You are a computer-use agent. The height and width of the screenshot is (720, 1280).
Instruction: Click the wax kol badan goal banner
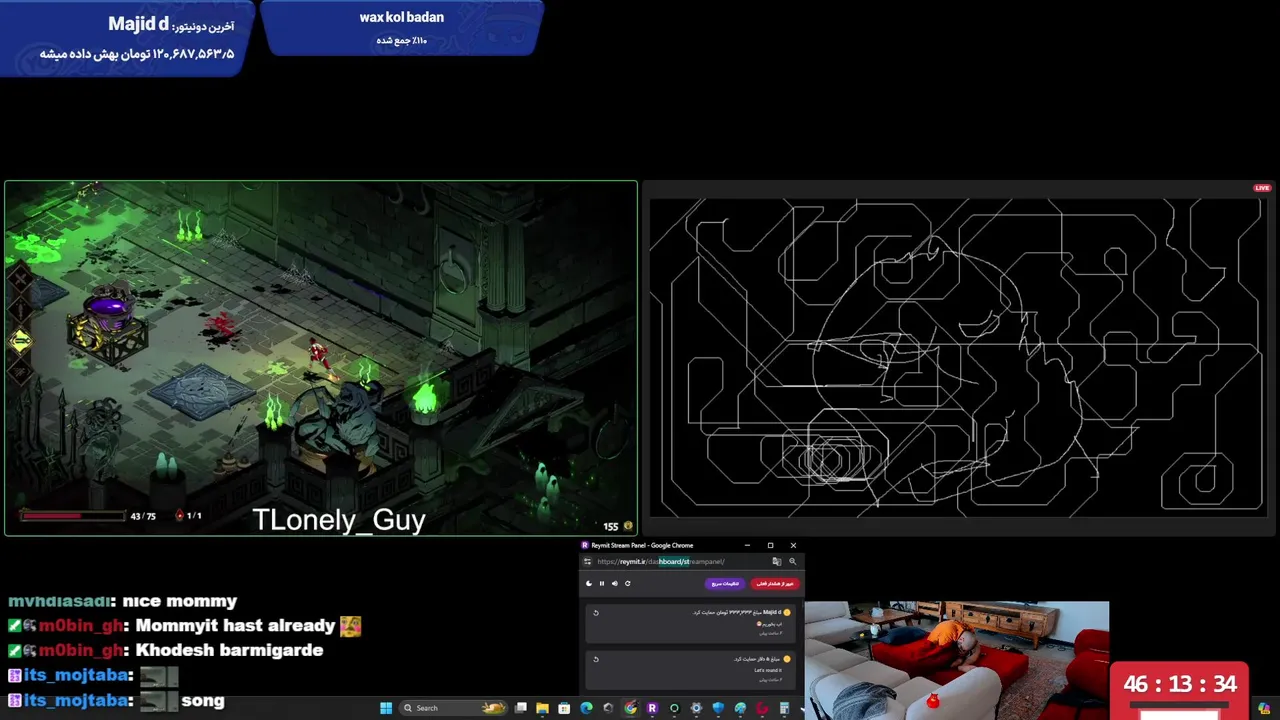[x=402, y=28]
